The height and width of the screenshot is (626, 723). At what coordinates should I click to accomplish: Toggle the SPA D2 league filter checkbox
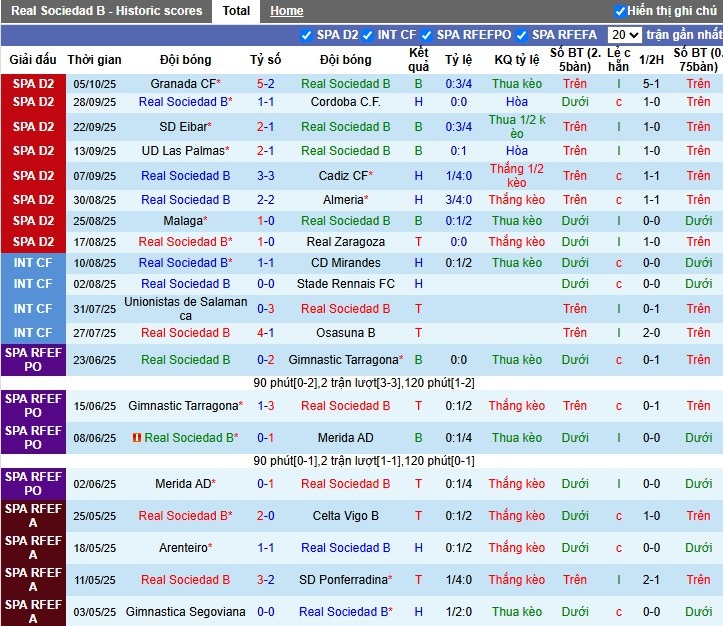click(x=307, y=35)
